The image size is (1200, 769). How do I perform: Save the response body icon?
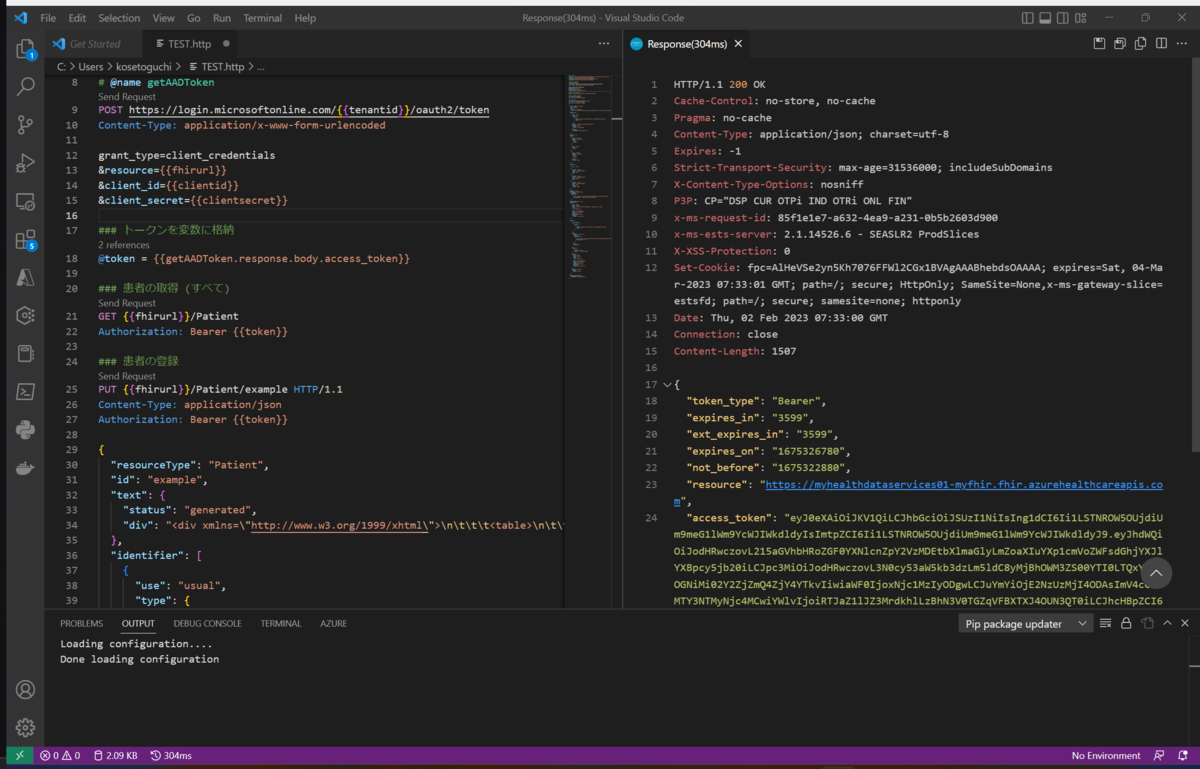1120,44
